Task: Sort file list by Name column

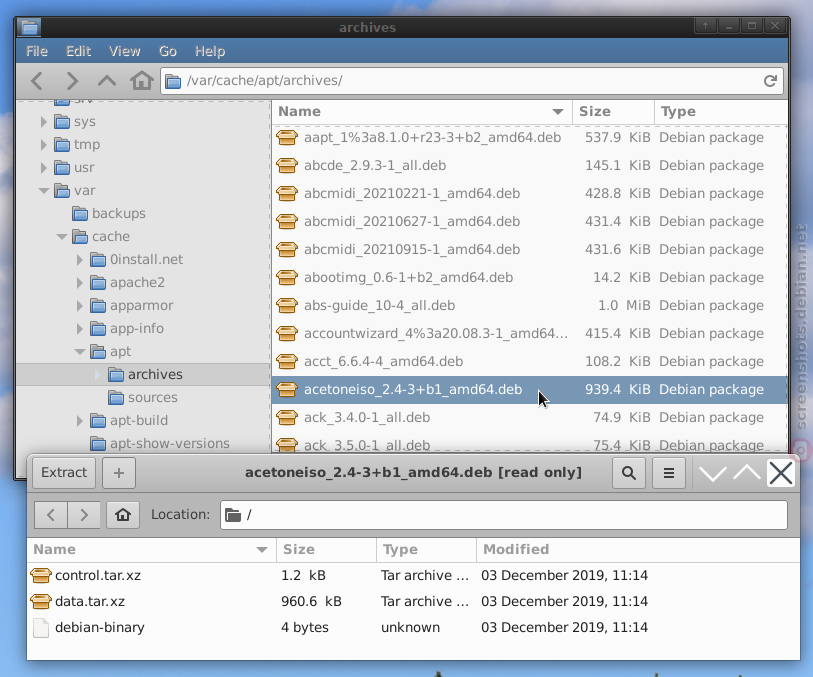Action: click(421, 111)
